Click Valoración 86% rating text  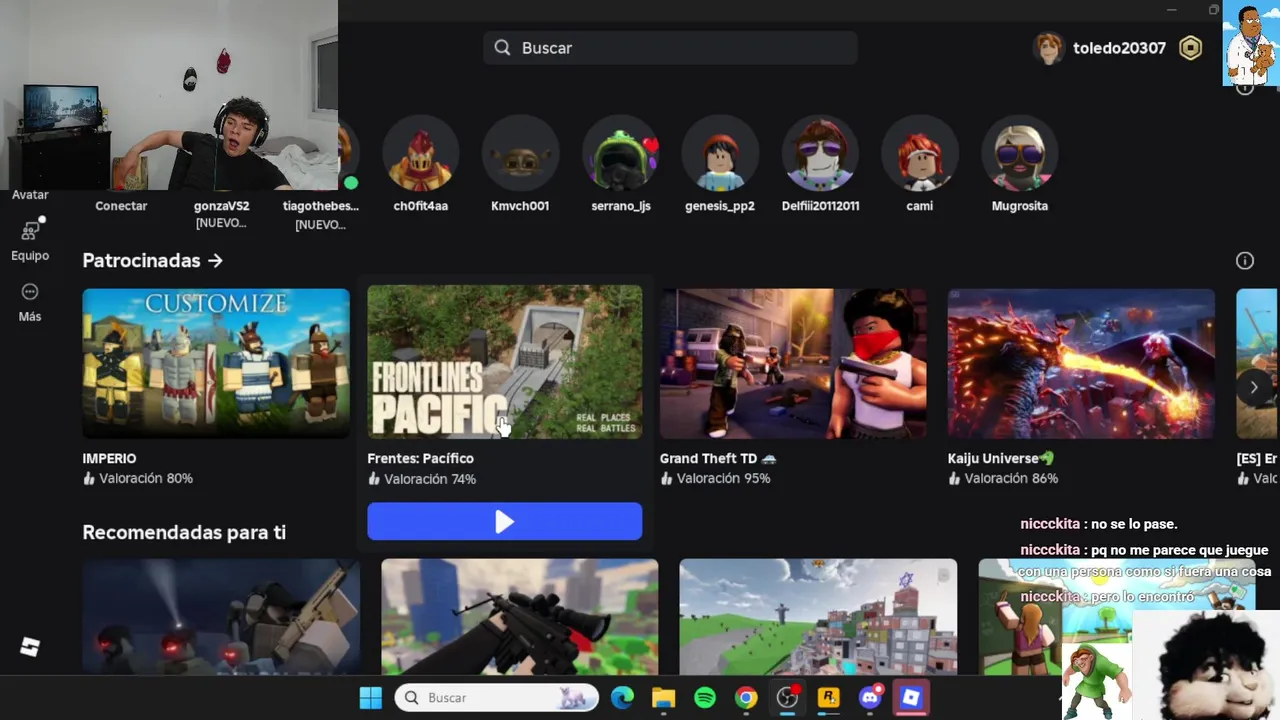pos(1011,478)
